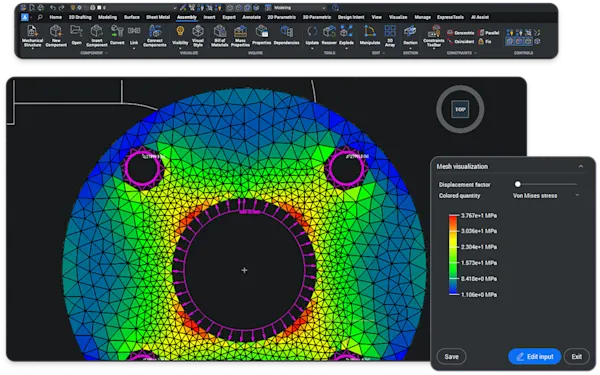Click the Redo arrow in quick access bar
The height and width of the screenshot is (375, 600).
coord(61,8)
